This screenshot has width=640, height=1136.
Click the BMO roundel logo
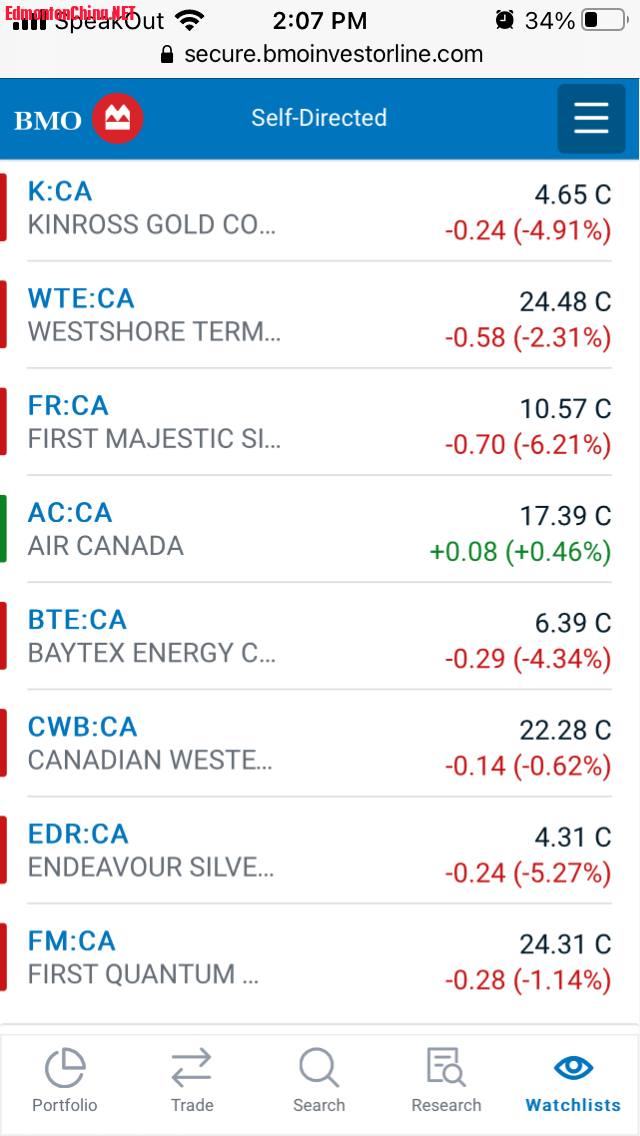coord(118,119)
